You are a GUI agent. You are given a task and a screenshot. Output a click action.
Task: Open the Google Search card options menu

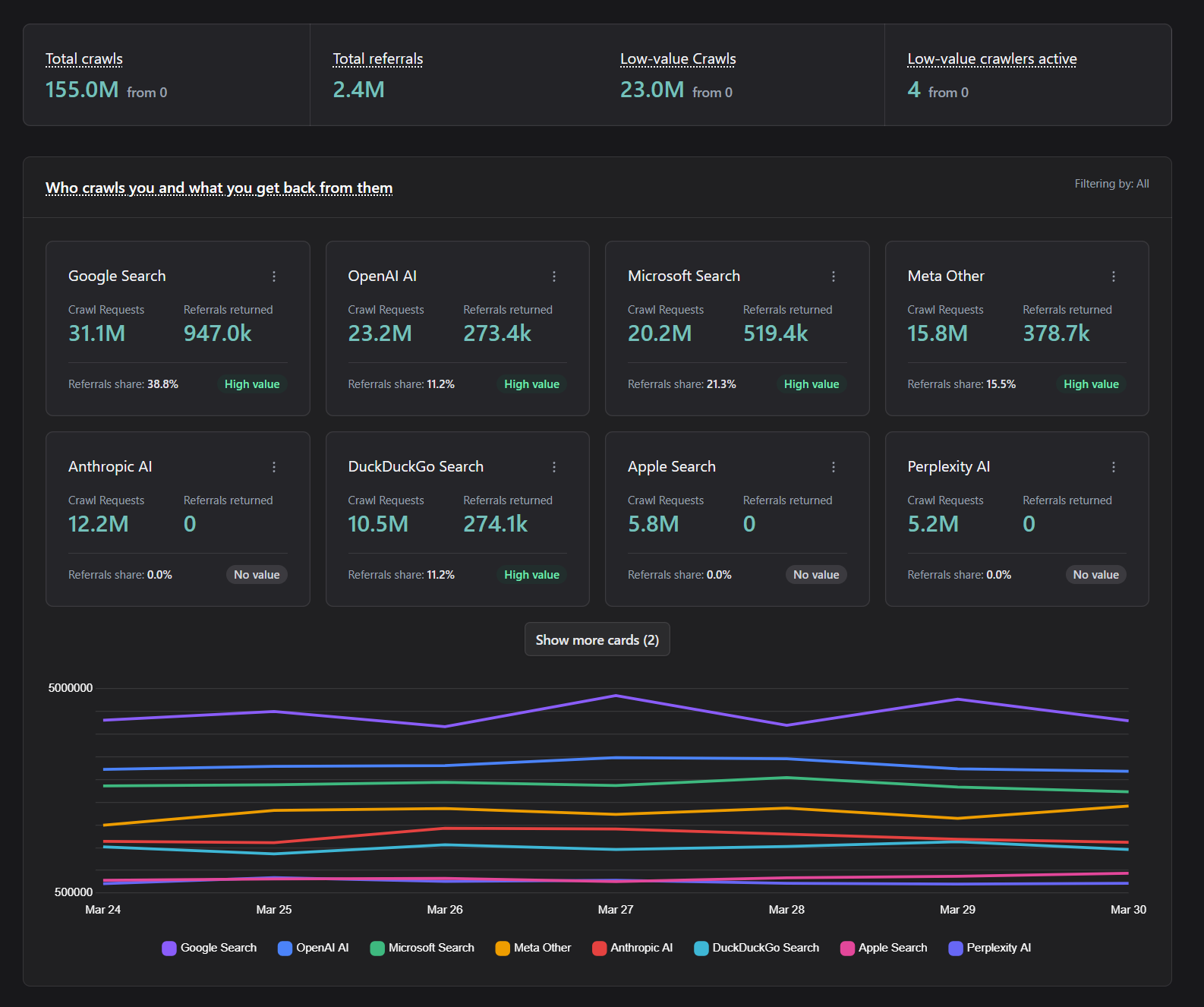click(274, 276)
